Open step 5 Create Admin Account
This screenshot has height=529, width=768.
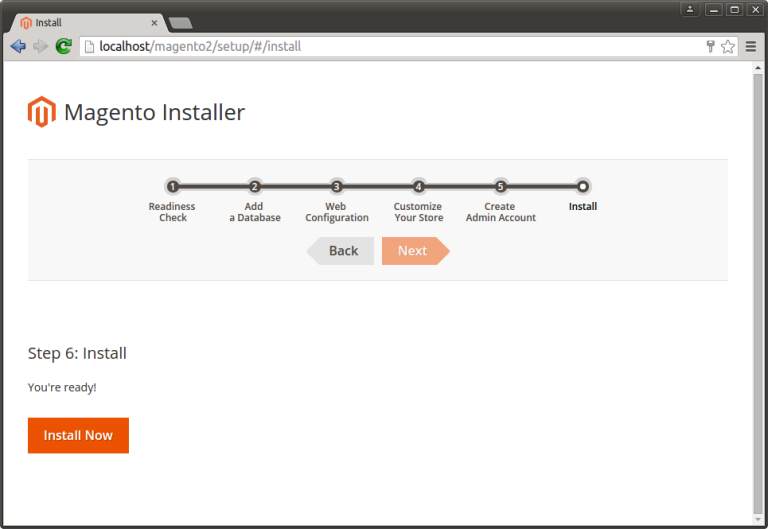tap(500, 186)
